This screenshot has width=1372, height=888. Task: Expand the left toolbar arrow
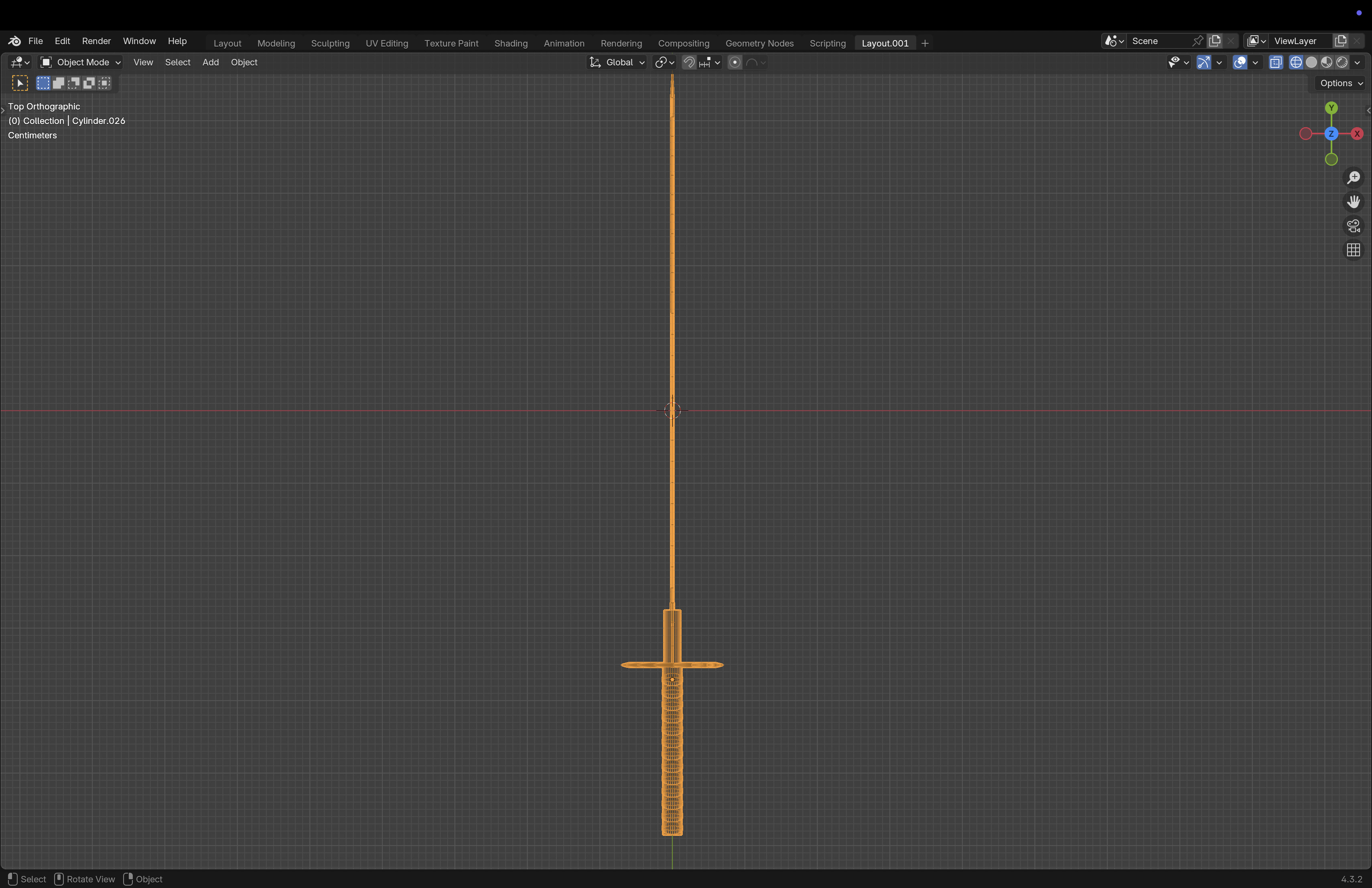pos(3,111)
